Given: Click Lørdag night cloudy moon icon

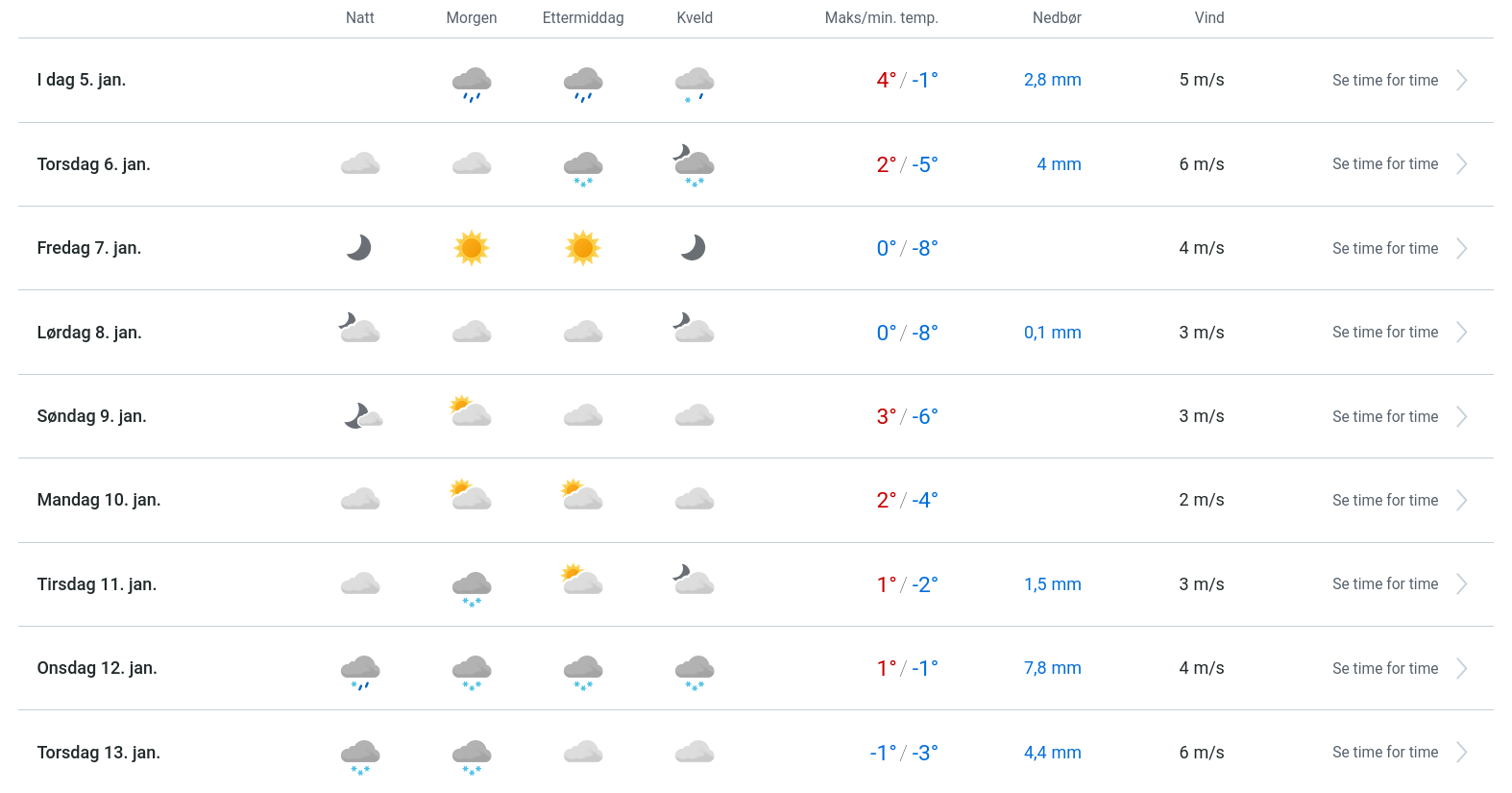Looking at the screenshot, I should 359,329.
